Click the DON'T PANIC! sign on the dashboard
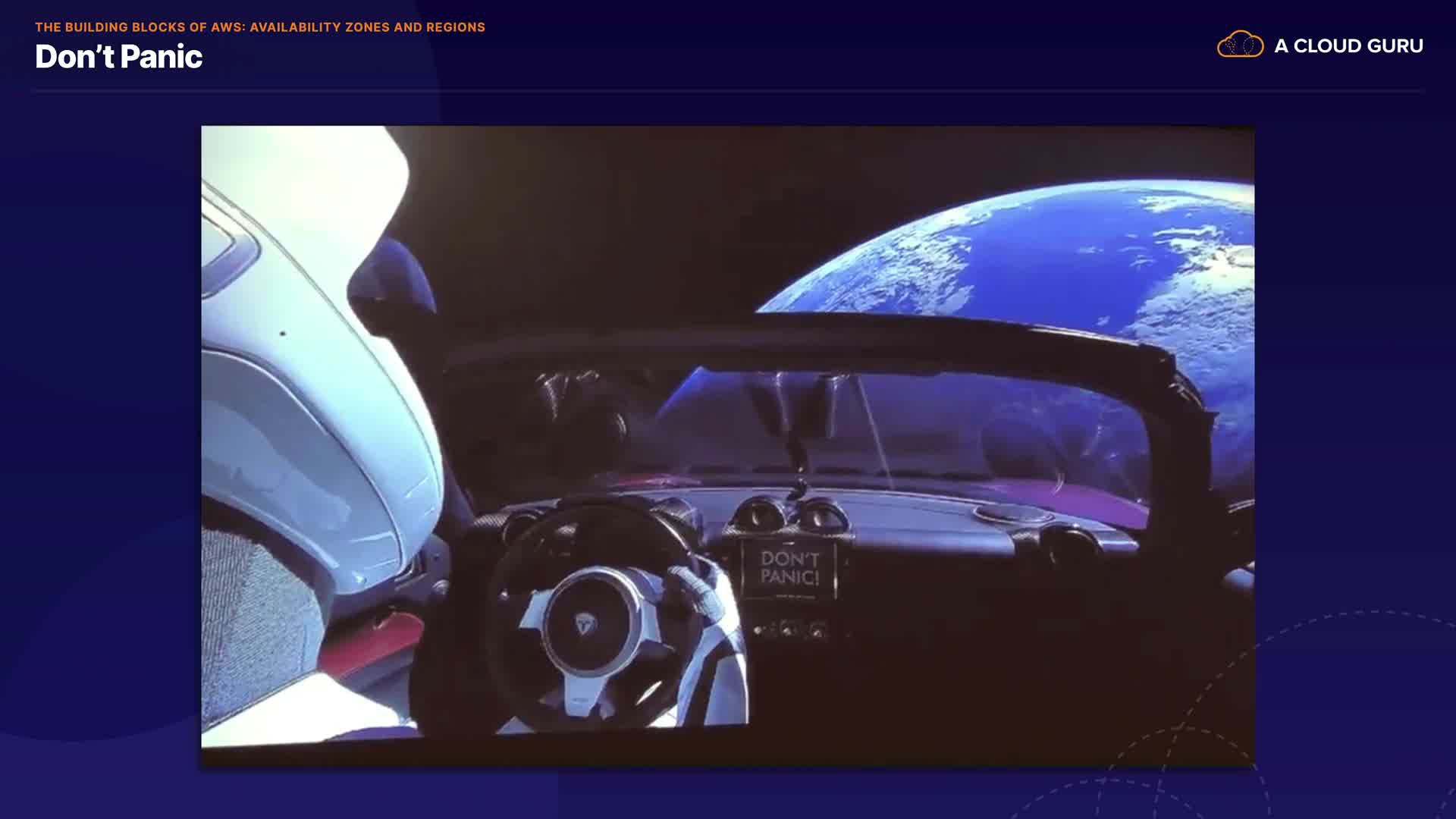Viewport: 1456px width, 819px height. click(x=789, y=569)
